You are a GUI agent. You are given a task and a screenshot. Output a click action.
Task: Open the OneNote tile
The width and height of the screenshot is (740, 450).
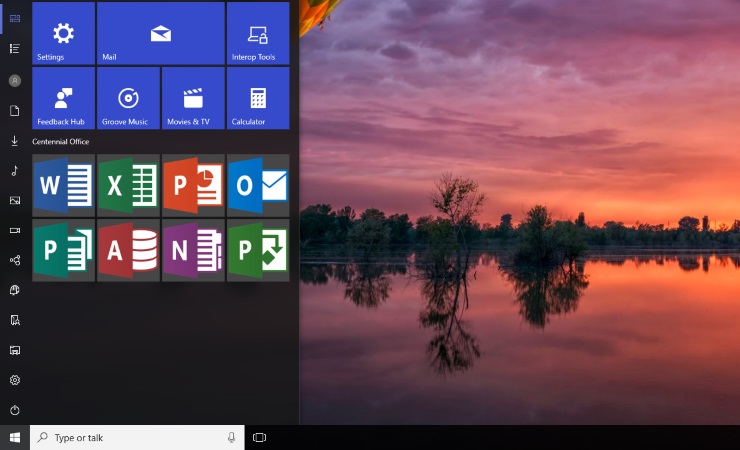(x=193, y=250)
